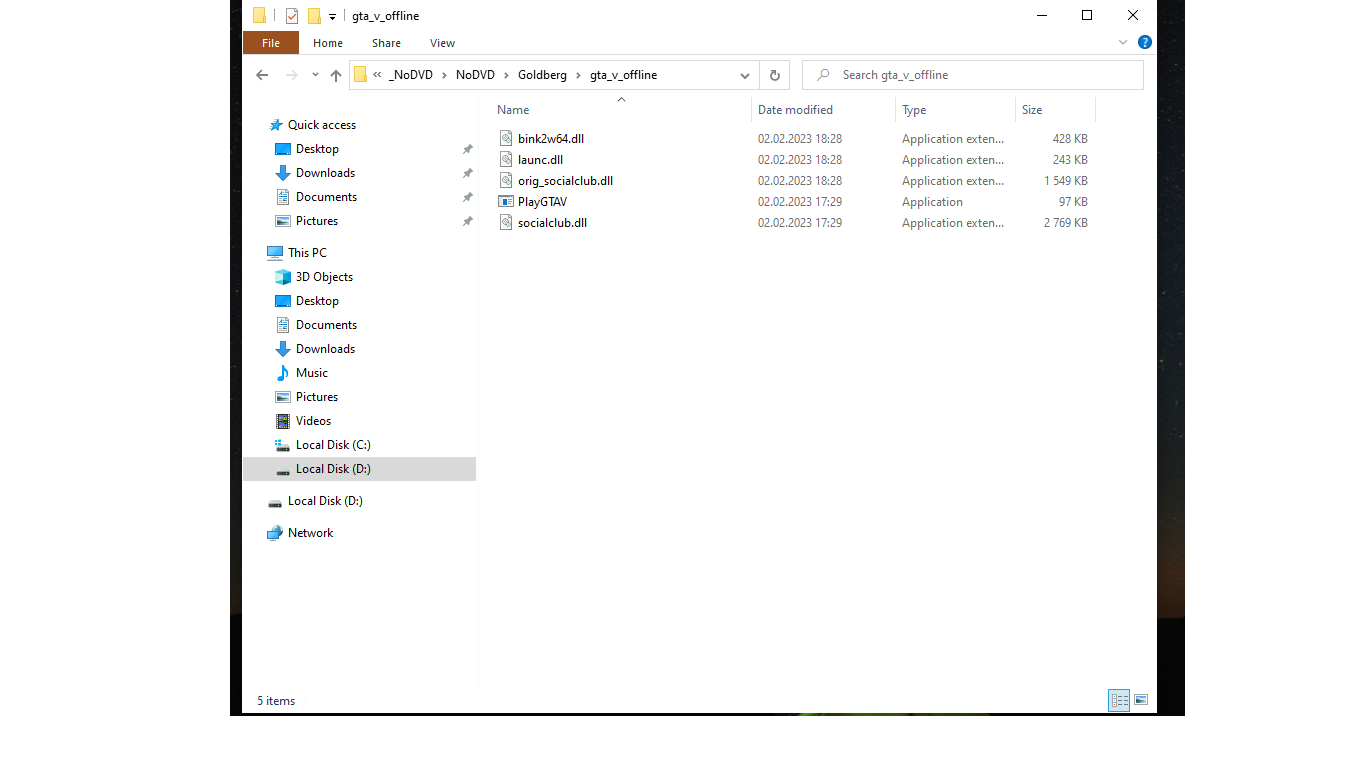Expand the address bar history dropdown
Viewport: 1366px width, 768px height.
click(x=744, y=75)
